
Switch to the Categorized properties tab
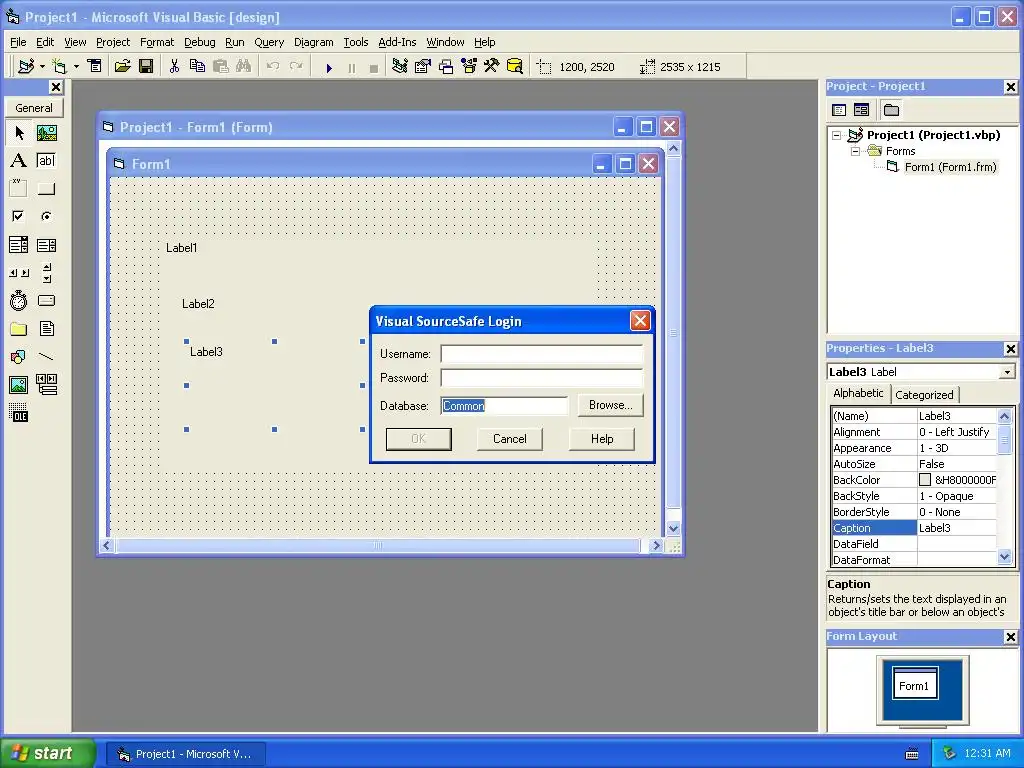pyautogui.click(x=924, y=394)
